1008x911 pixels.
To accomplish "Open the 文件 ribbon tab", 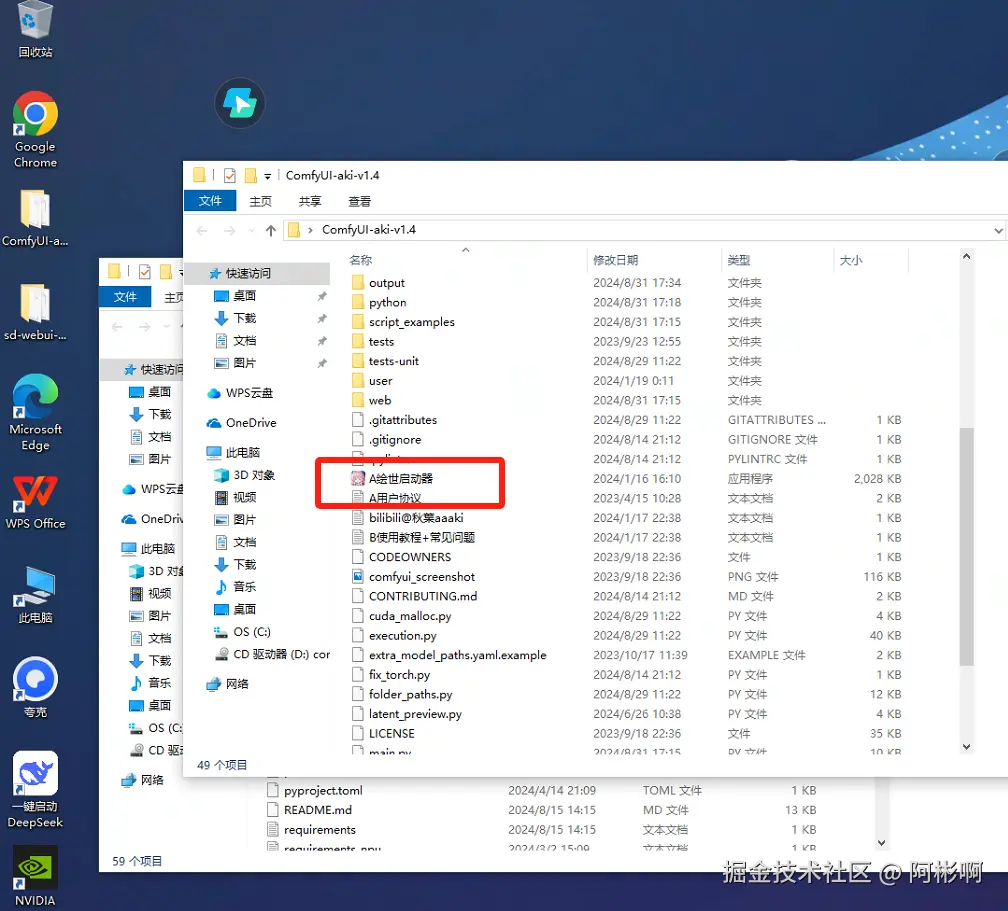I will point(210,201).
